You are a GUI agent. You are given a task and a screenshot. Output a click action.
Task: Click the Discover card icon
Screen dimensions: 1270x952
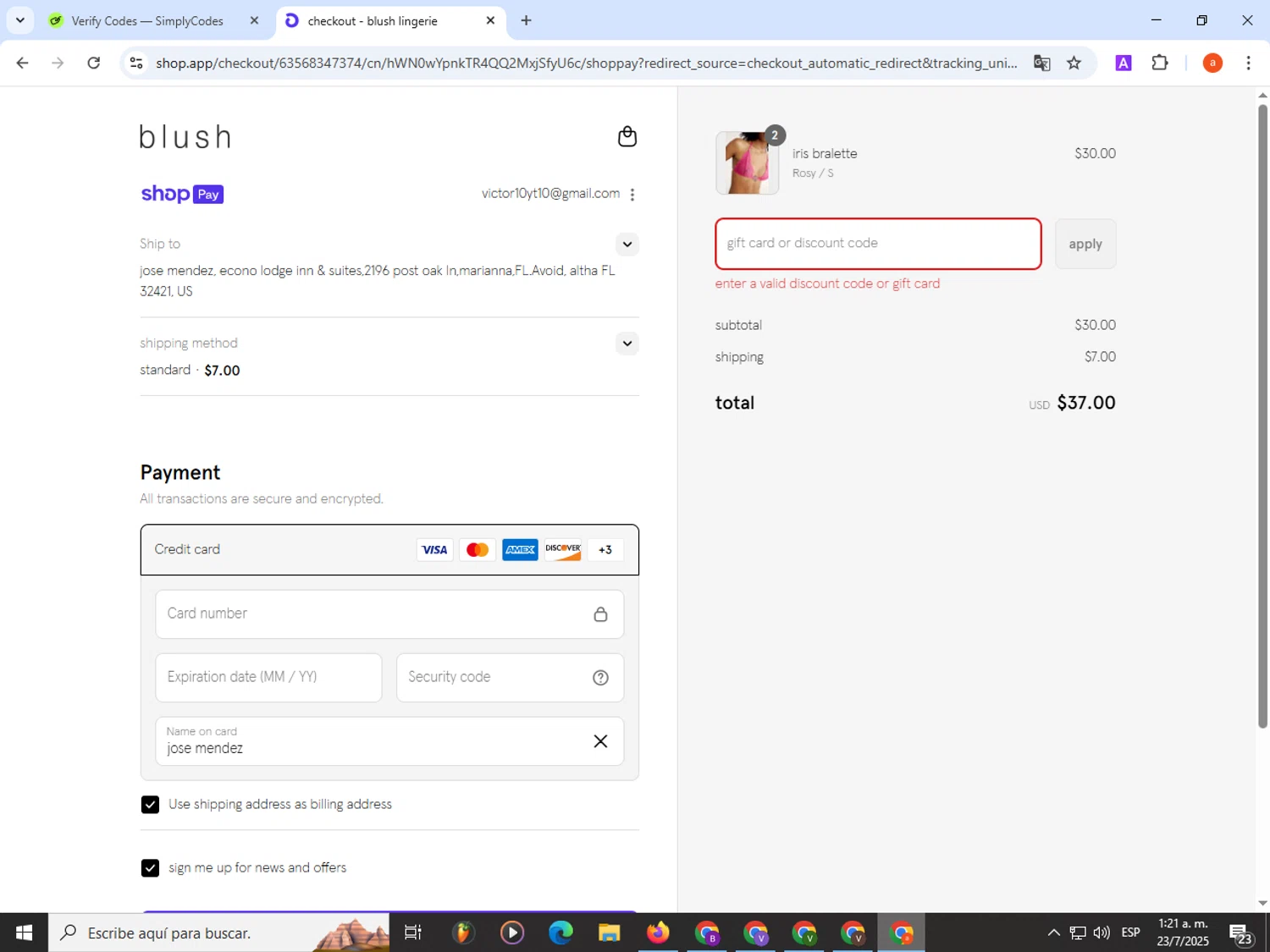(x=563, y=550)
